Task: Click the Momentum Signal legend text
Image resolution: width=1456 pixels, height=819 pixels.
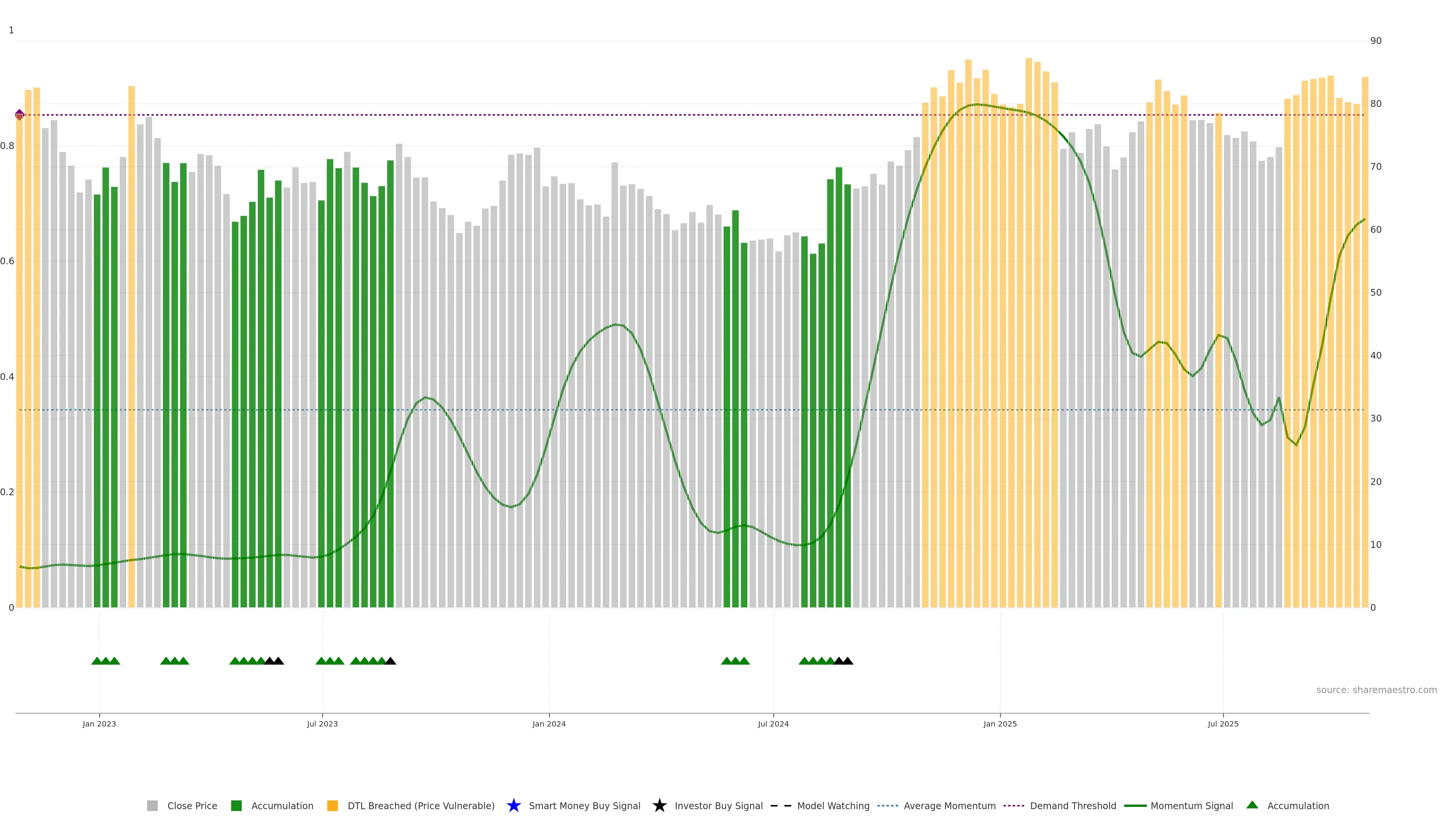Action: click(1191, 805)
